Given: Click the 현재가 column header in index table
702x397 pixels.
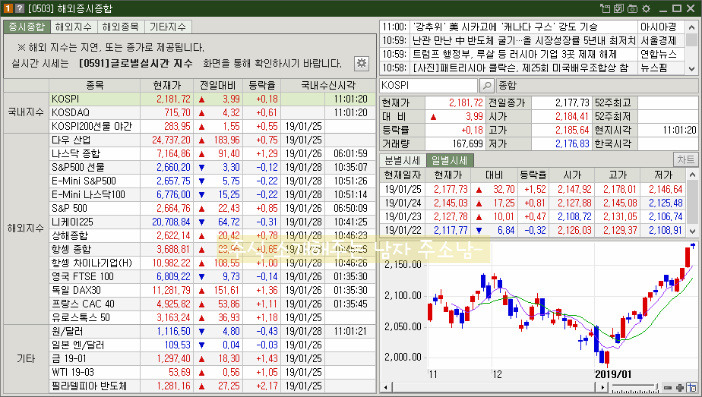Looking at the screenshot, I should [167, 85].
